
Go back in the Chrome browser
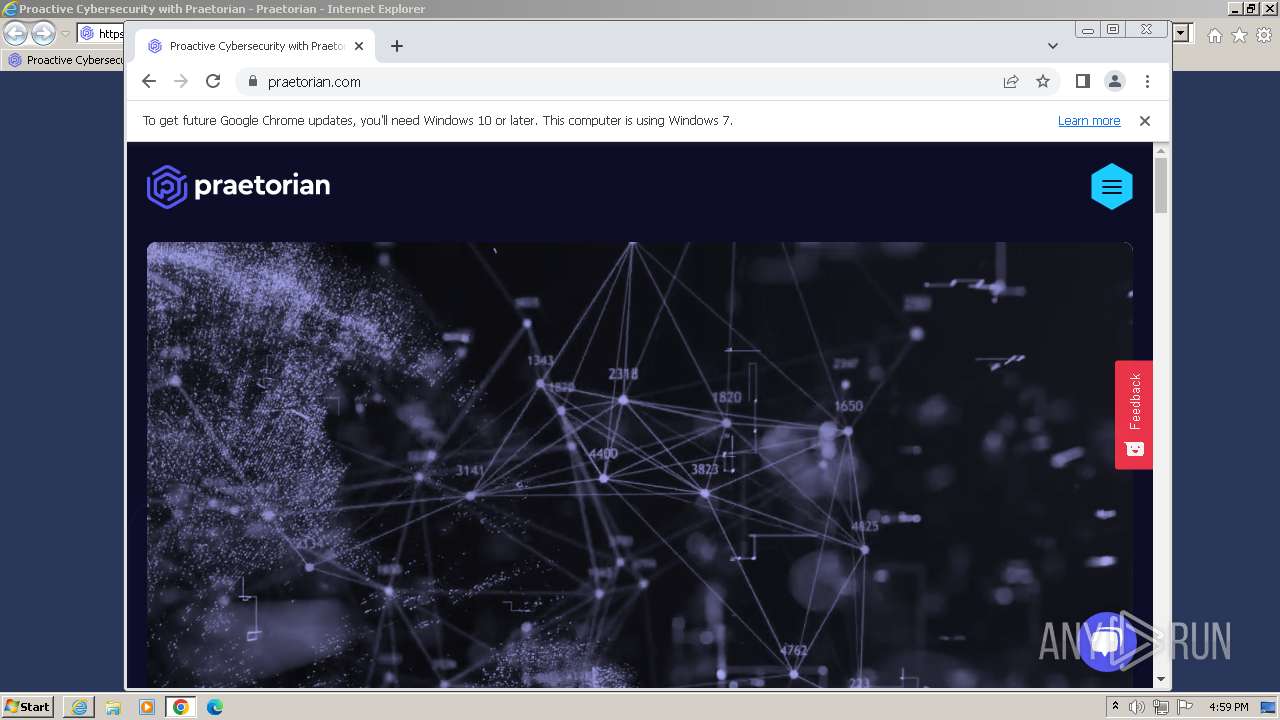(149, 81)
